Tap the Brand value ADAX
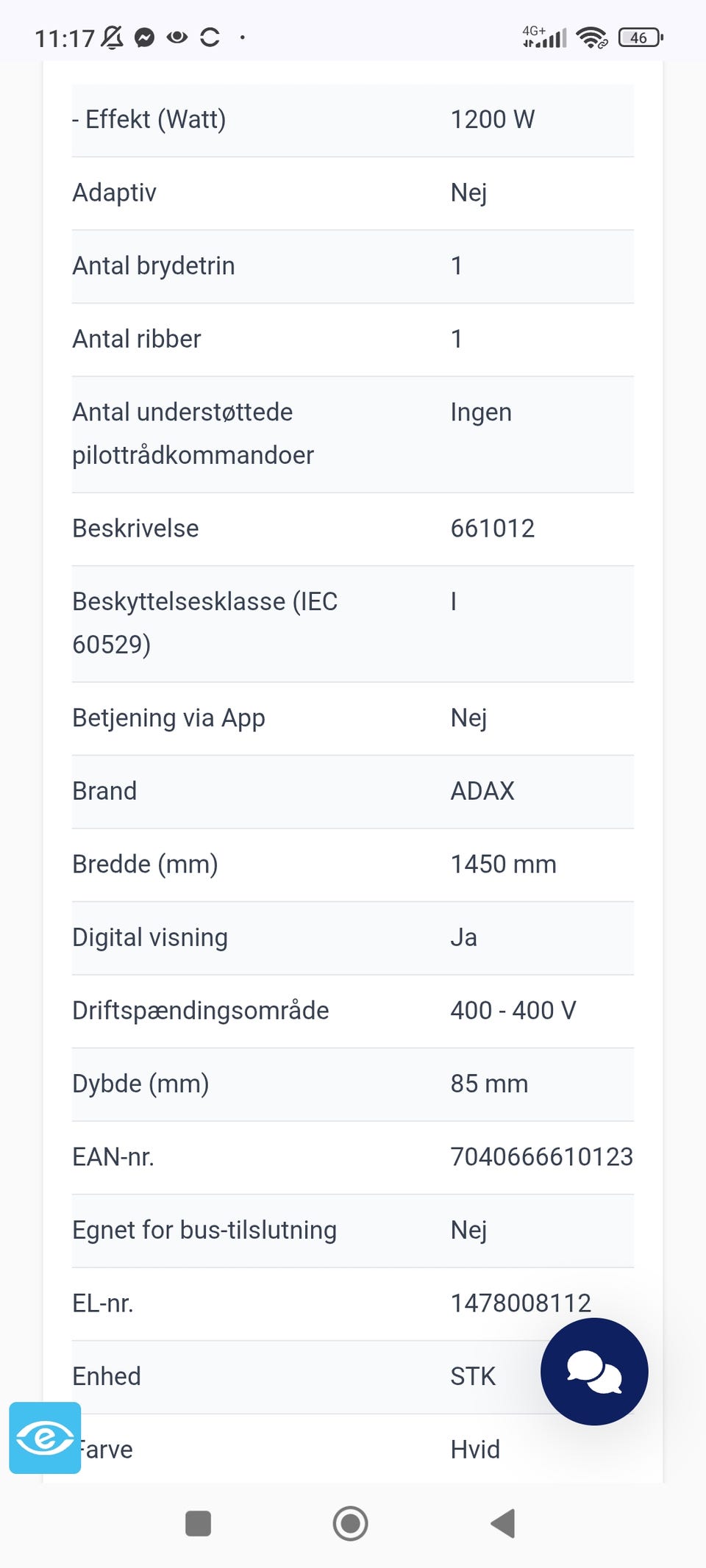 tap(482, 791)
